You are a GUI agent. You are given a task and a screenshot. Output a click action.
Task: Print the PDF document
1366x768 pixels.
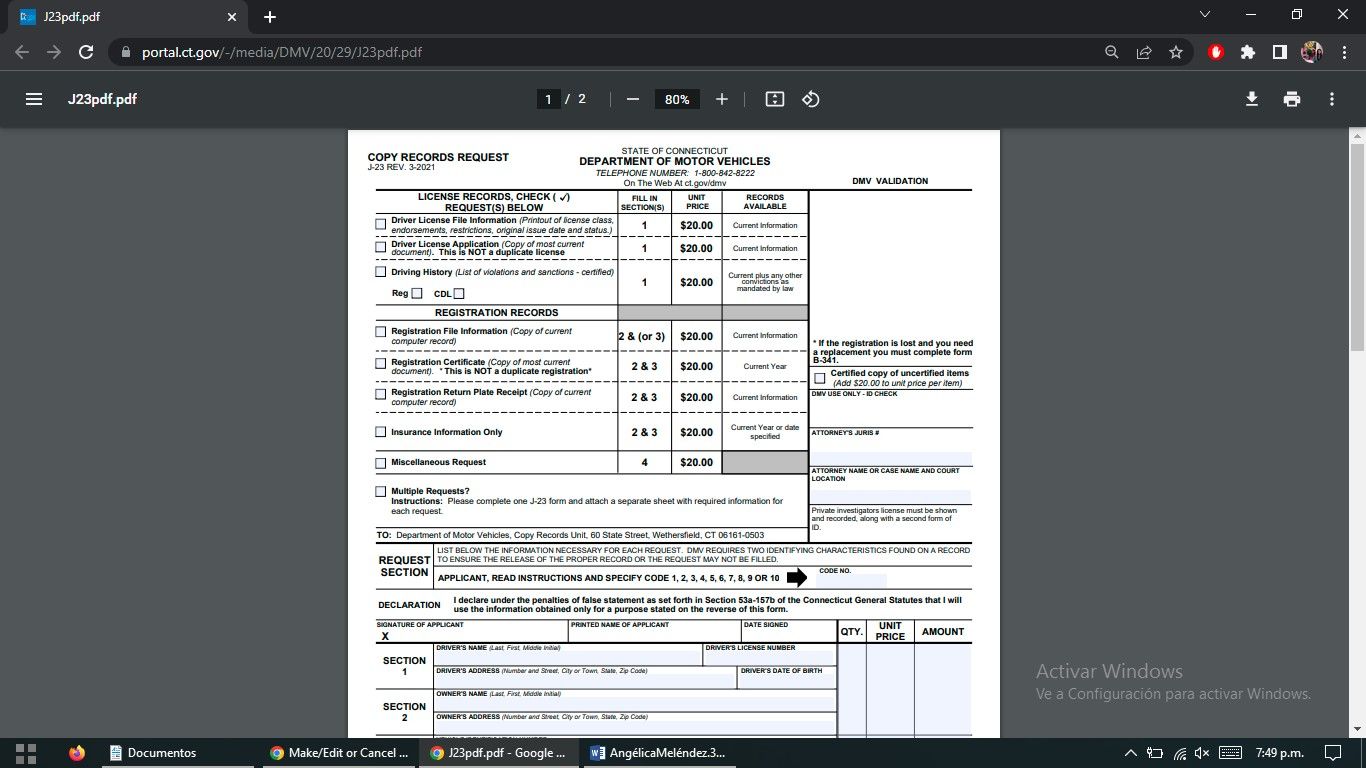[1291, 99]
